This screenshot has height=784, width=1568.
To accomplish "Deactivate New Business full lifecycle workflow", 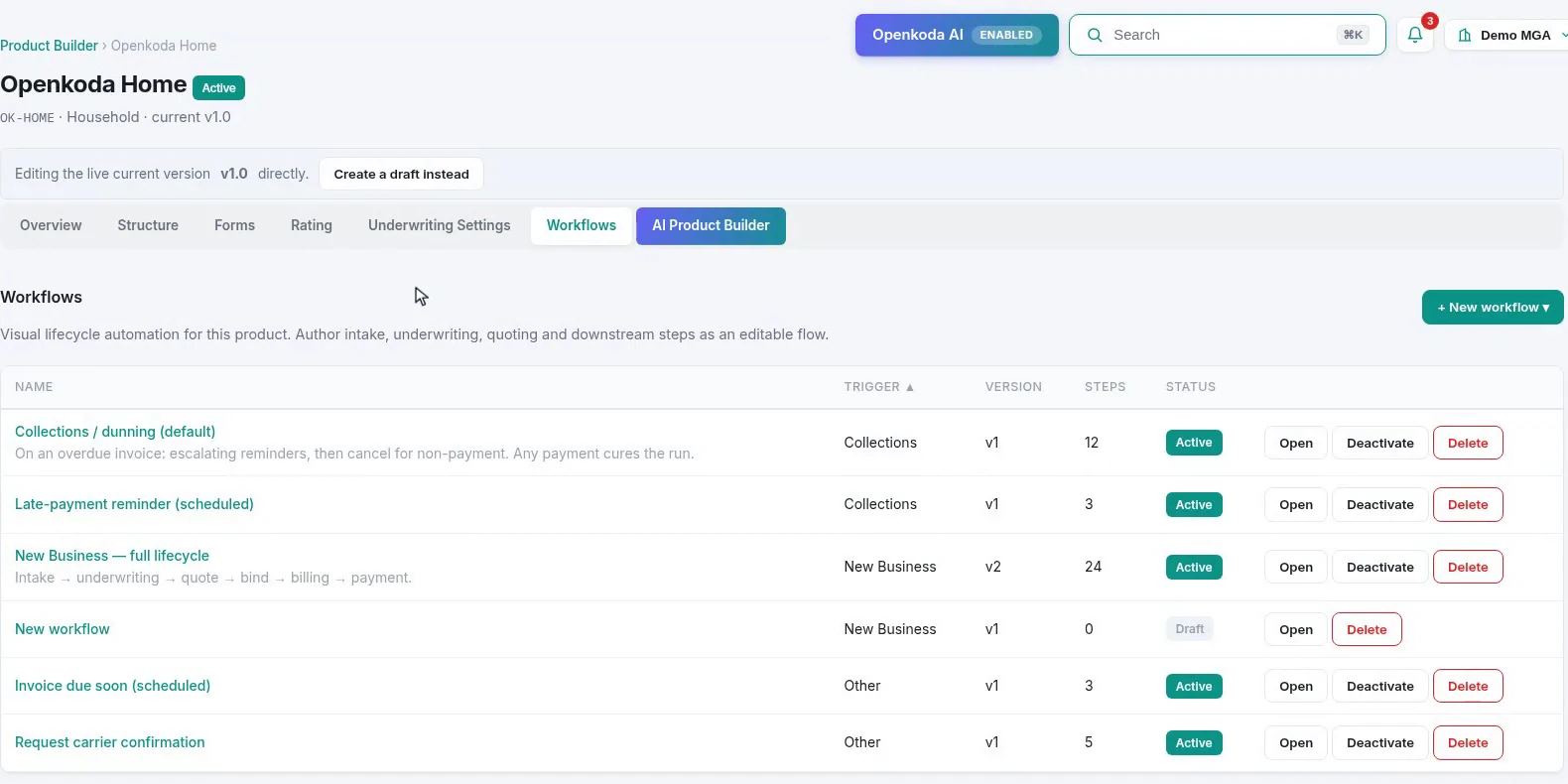I will pyautogui.click(x=1380, y=567).
